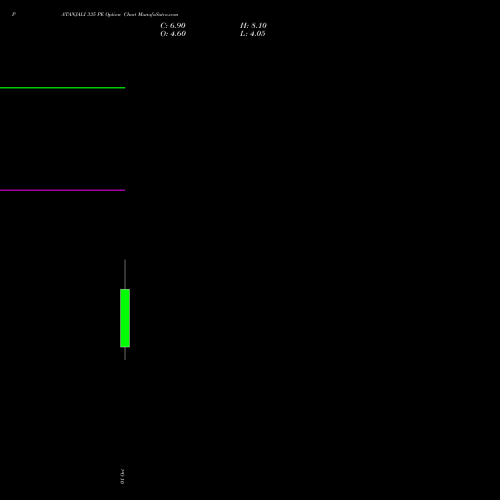
Task: Click the close value 'C: 6.90'
Action: click(173, 26)
